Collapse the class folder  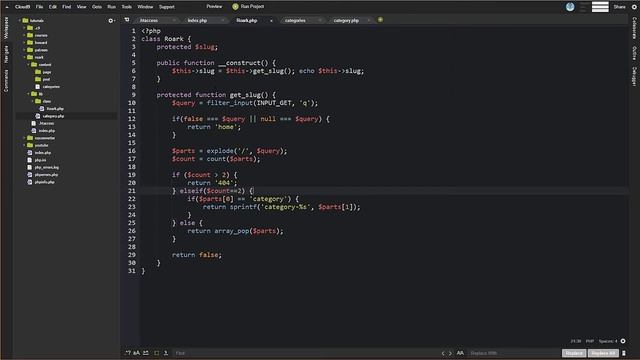32,101
